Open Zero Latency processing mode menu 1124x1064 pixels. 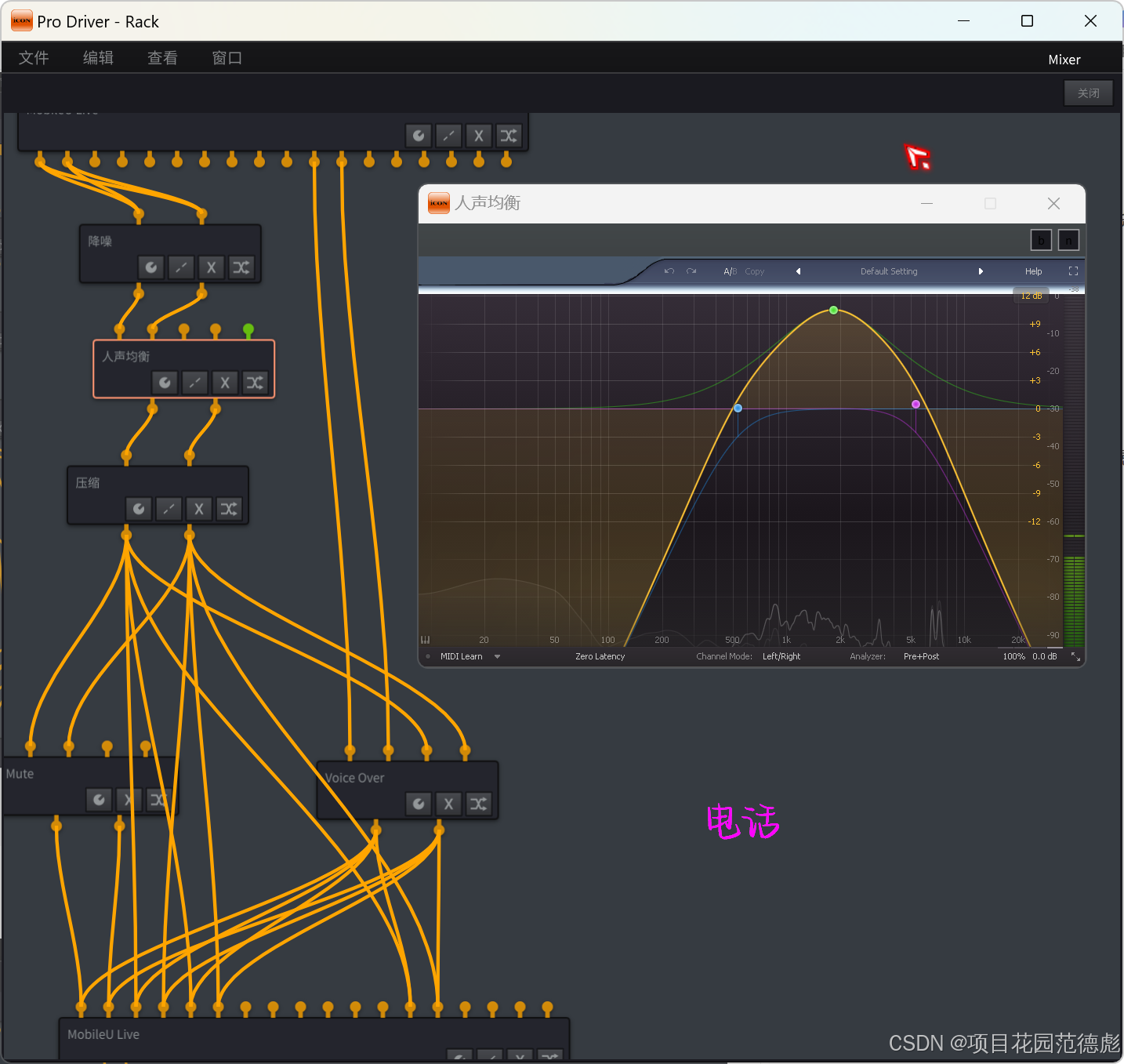[600, 657]
